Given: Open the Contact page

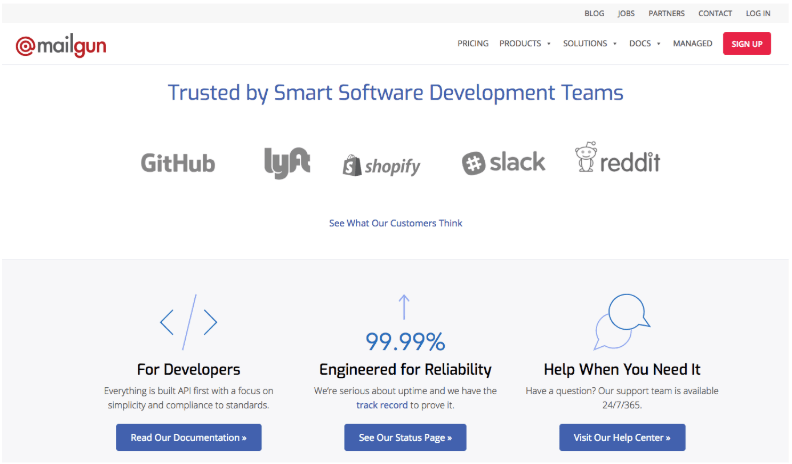Looking at the screenshot, I should 715,13.
